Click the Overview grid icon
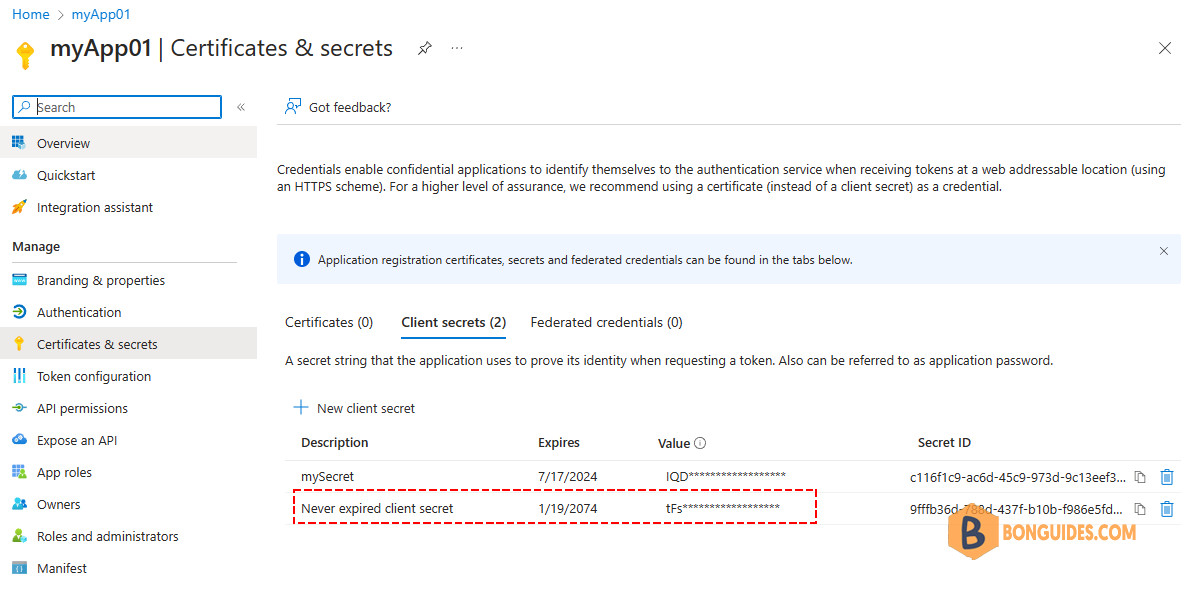 pos(20,143)
